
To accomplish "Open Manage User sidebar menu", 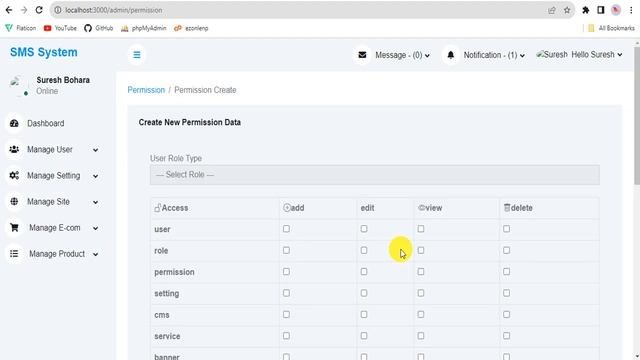I will pyautogui.click(x=50, y=149).
